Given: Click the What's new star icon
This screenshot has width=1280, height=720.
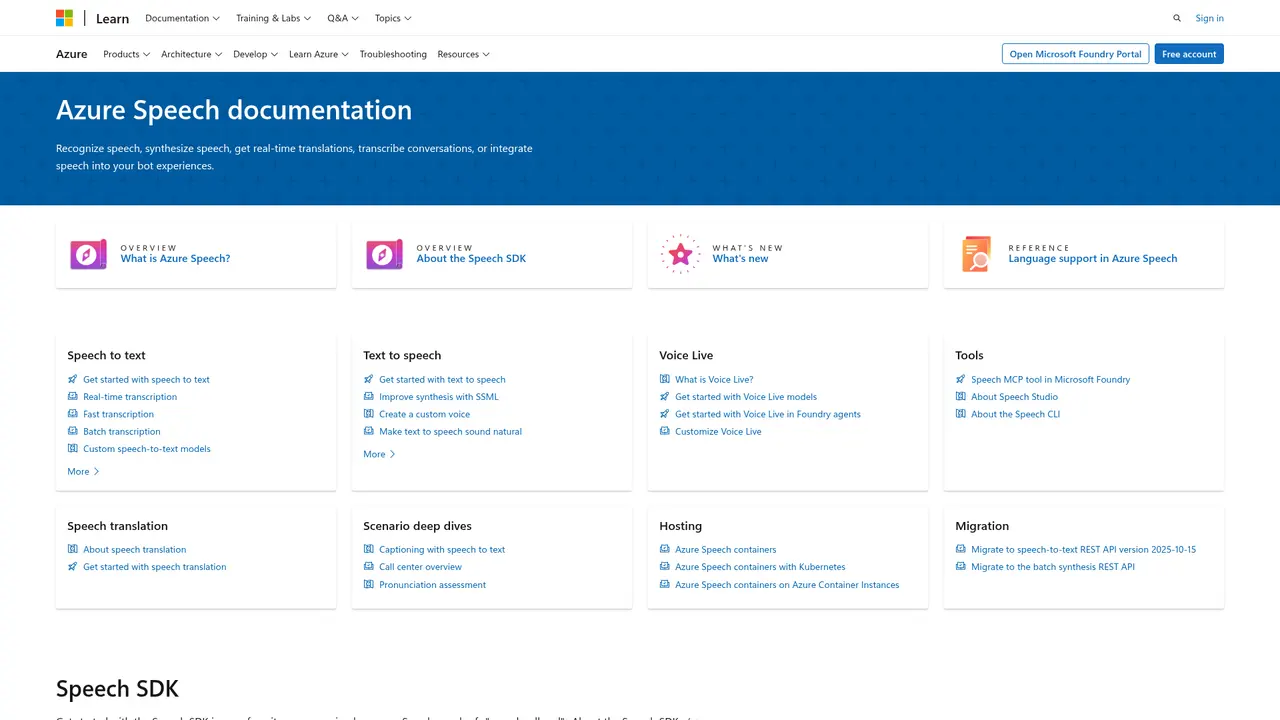Looking at the screenshot, I should 680,254.
